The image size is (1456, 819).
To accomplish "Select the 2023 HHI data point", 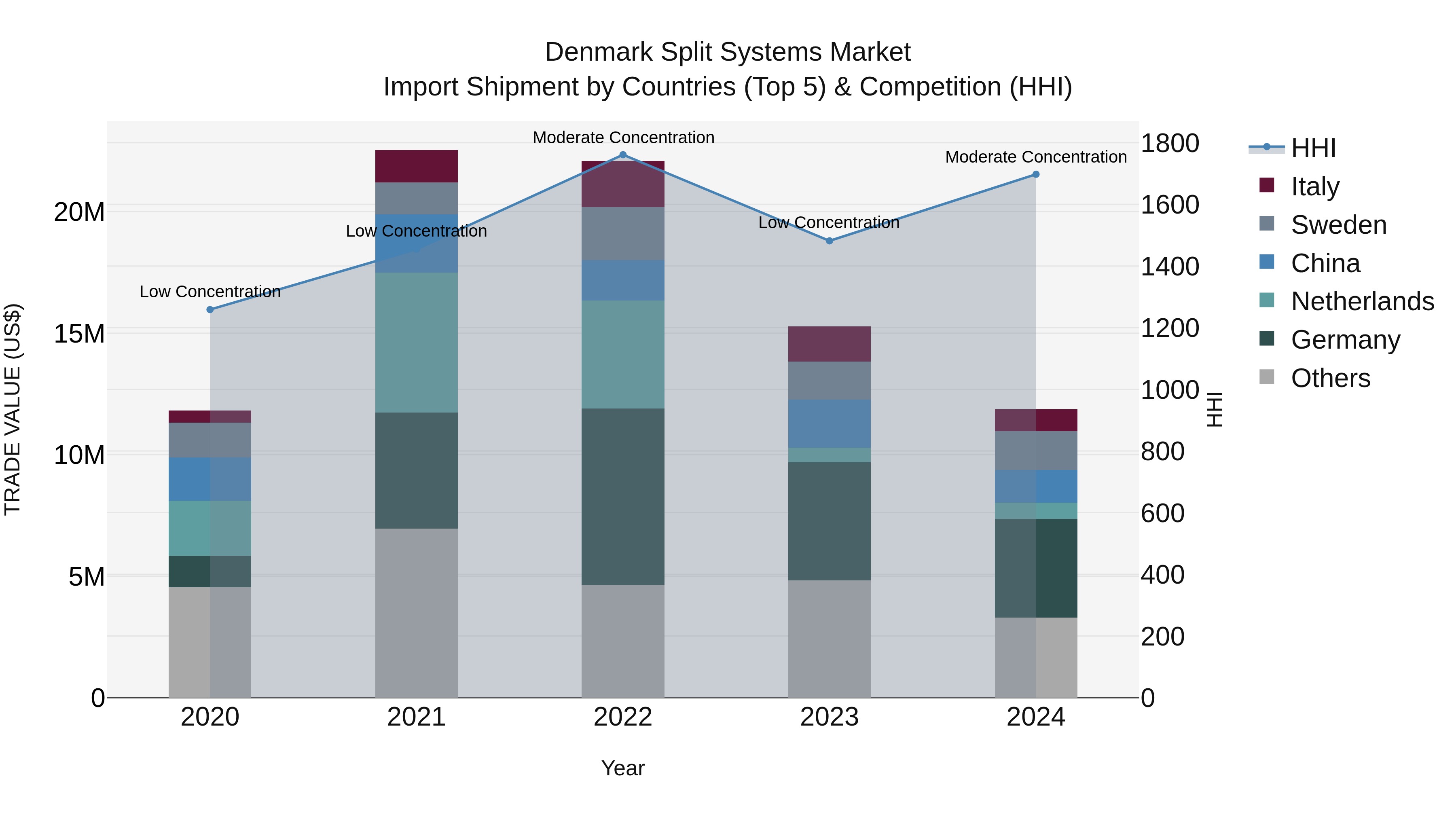I will coord(829,241).
